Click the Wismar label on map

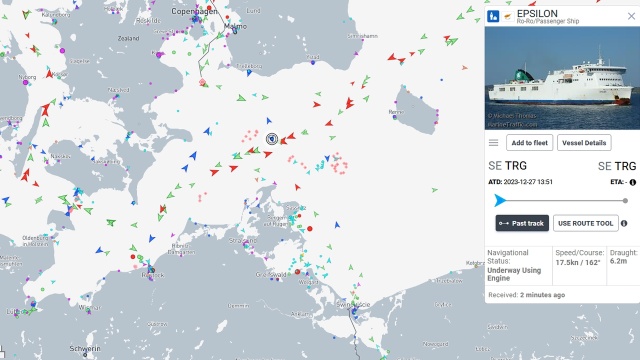[89, 307]
